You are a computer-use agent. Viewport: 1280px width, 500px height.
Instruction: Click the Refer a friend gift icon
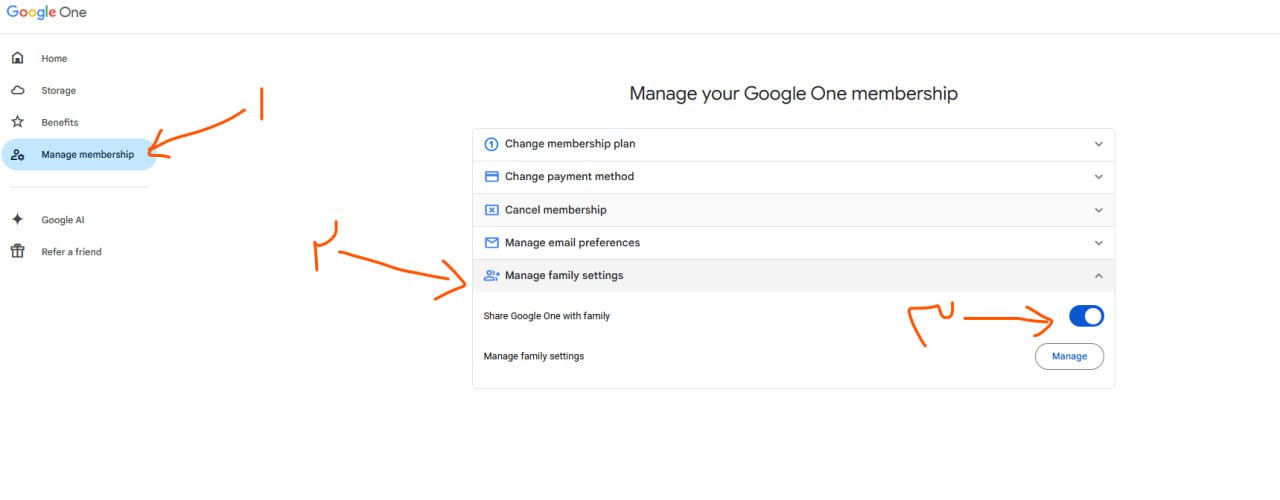17,251
